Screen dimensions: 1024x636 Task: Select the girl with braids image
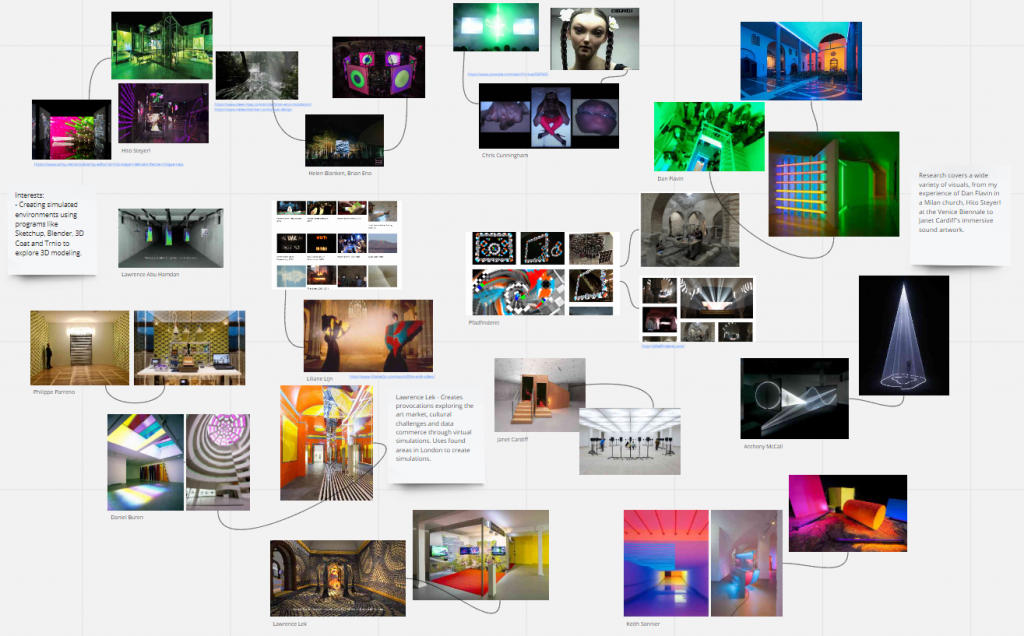tap(594, 39)
